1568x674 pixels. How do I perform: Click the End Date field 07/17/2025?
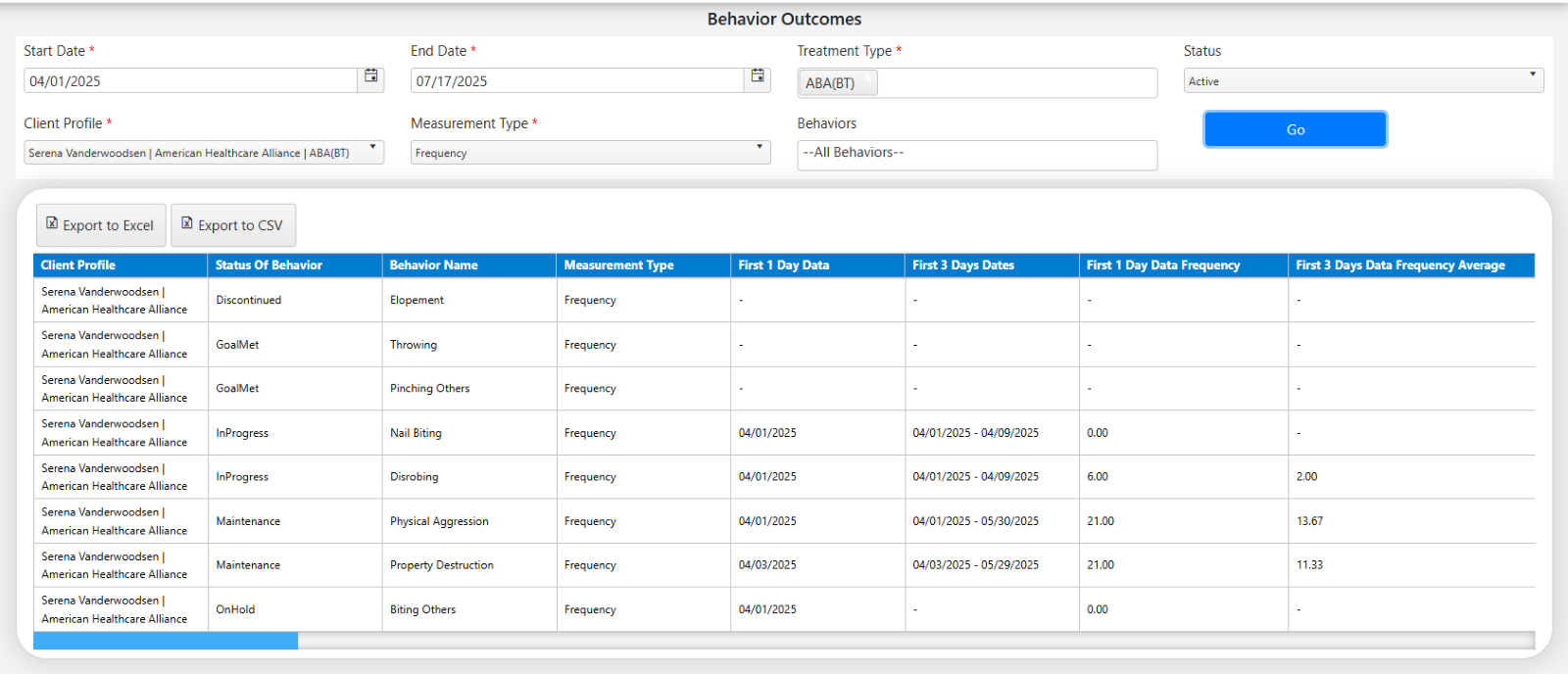(577, 80)
